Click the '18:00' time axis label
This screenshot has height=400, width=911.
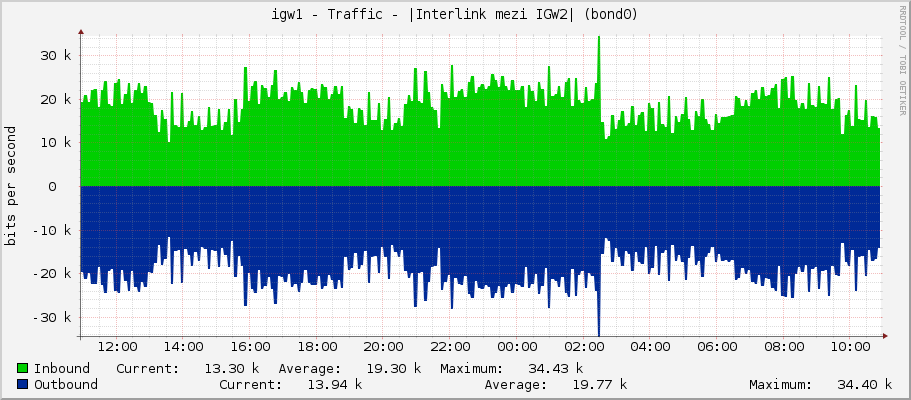pos(319,348)
